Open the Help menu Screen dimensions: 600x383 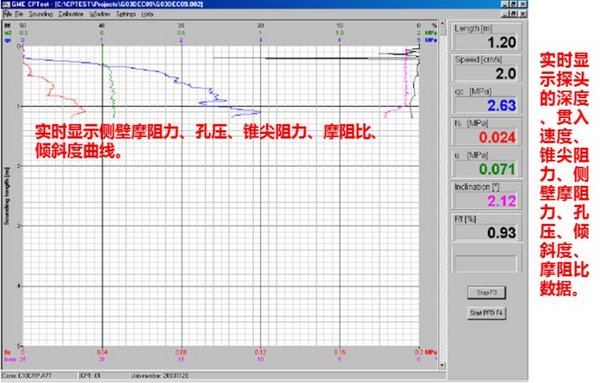pyautogui.click(x=147, y=14)
